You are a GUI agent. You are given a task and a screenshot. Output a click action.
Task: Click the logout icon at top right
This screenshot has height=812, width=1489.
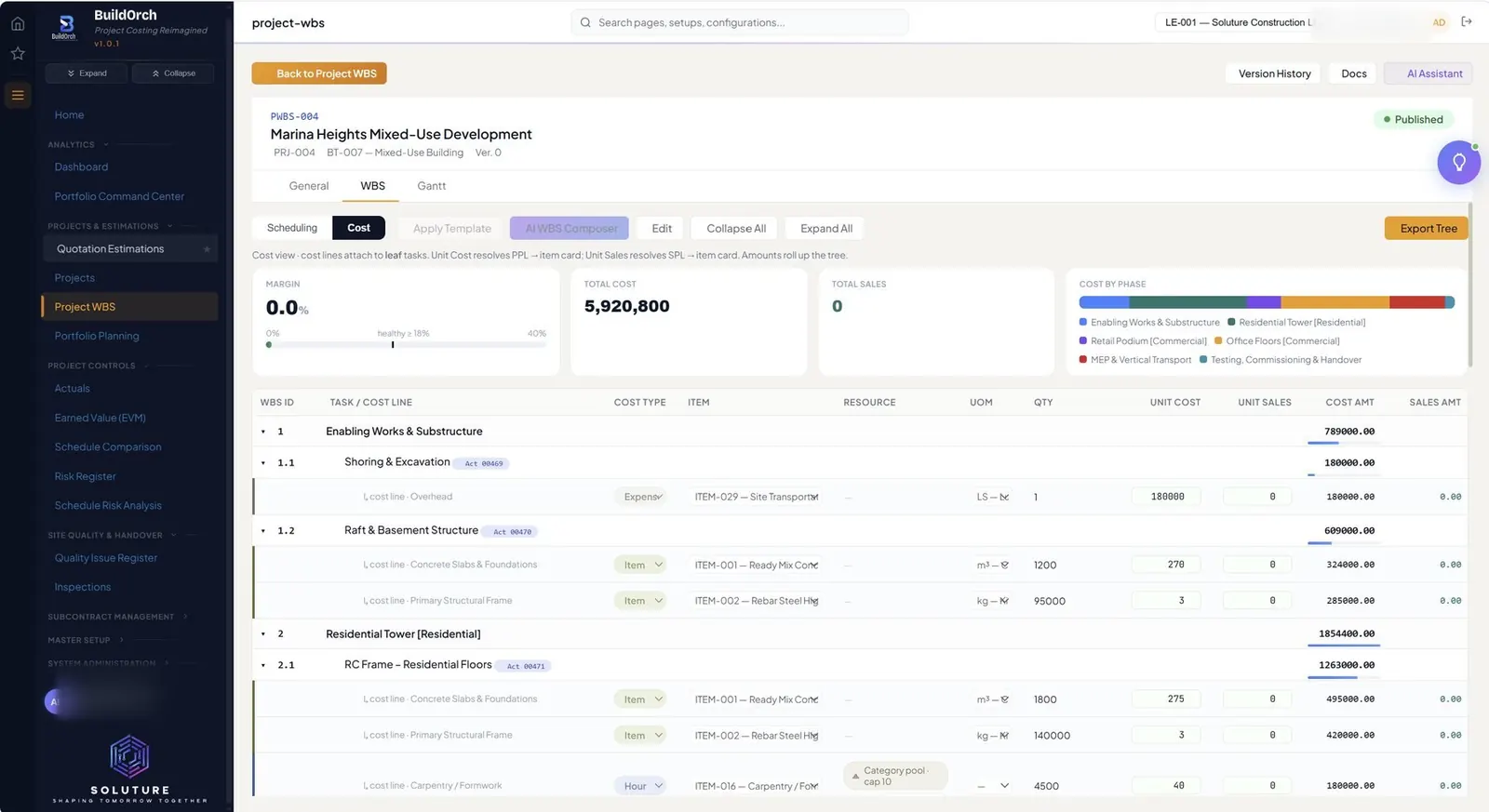click(x=1467, y=22)
